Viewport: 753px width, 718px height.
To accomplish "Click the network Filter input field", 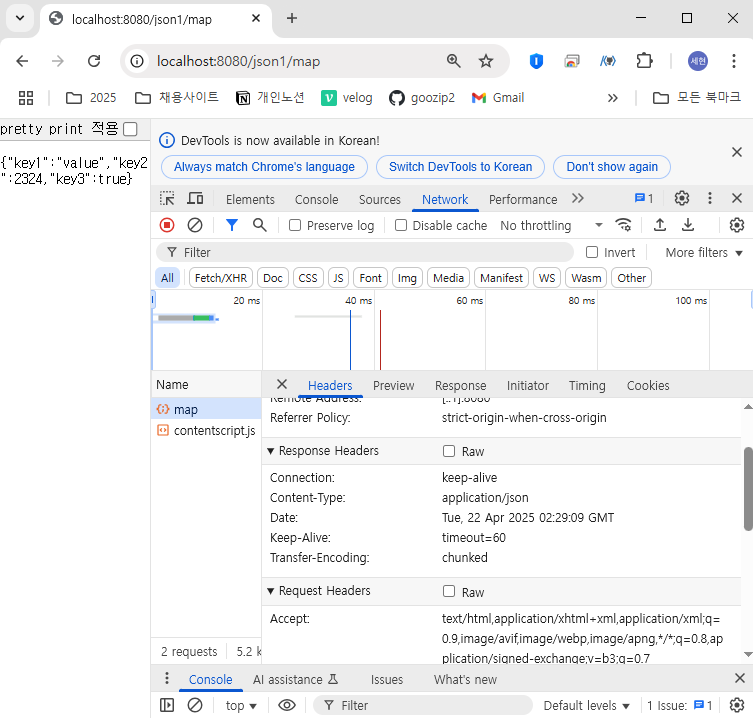I will [x=365, y=252].
